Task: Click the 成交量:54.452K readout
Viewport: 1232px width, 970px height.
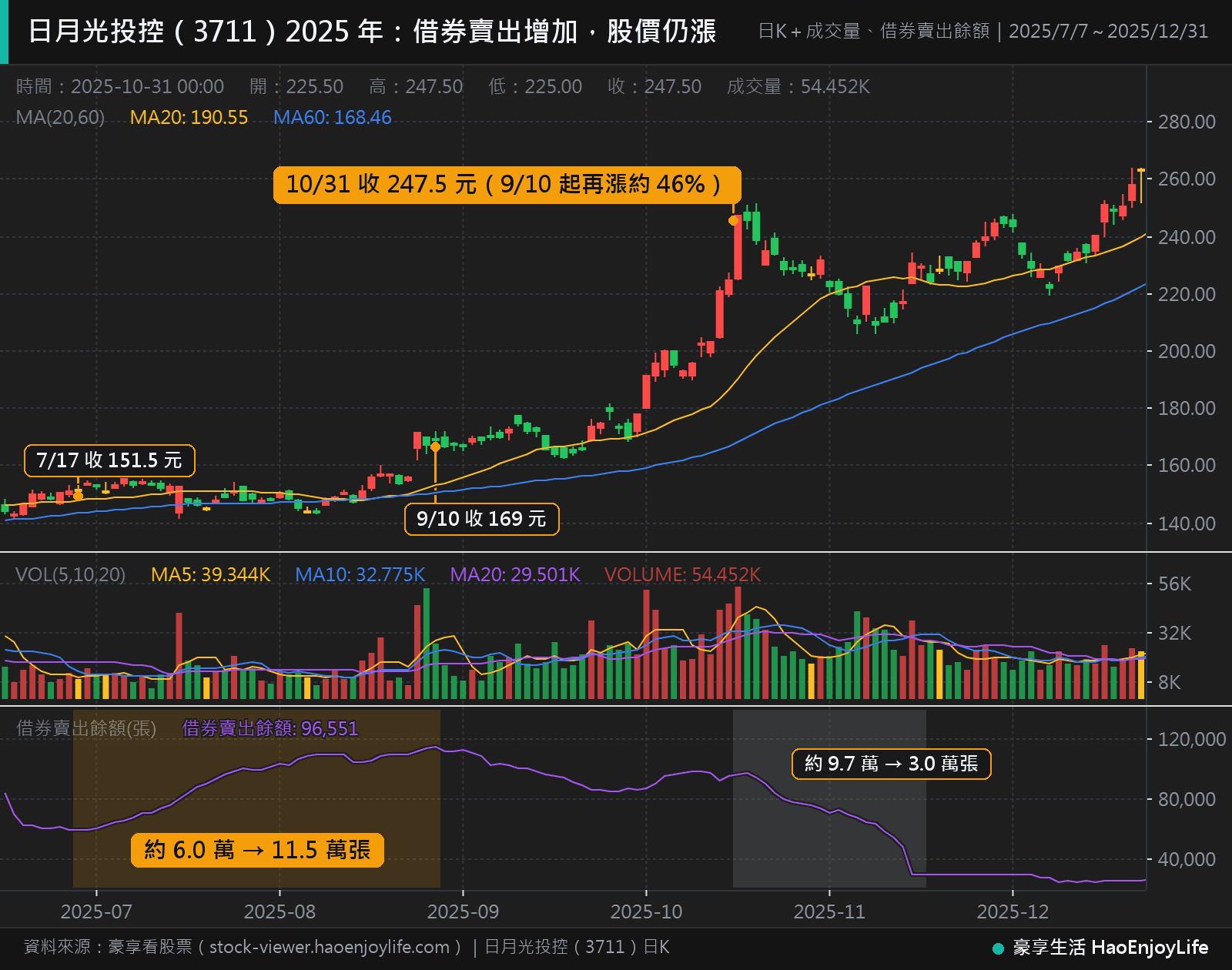Action: pyautogui.click(x=798, y=86)
